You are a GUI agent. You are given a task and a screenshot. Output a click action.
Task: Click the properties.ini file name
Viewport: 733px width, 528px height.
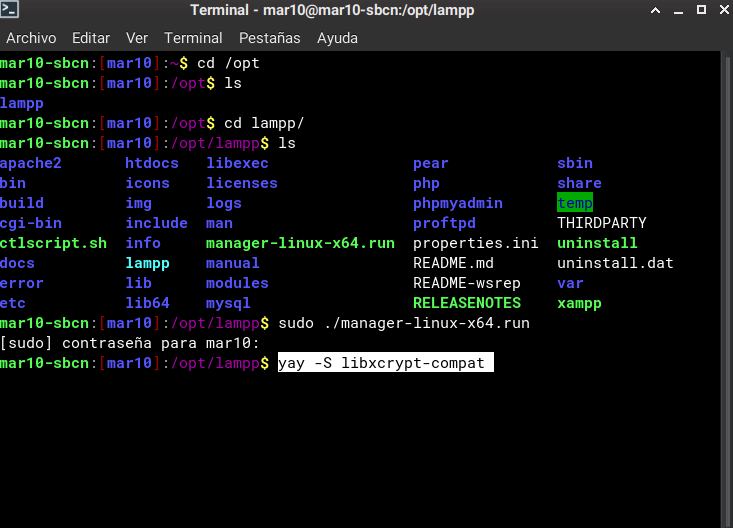[475, 243]
